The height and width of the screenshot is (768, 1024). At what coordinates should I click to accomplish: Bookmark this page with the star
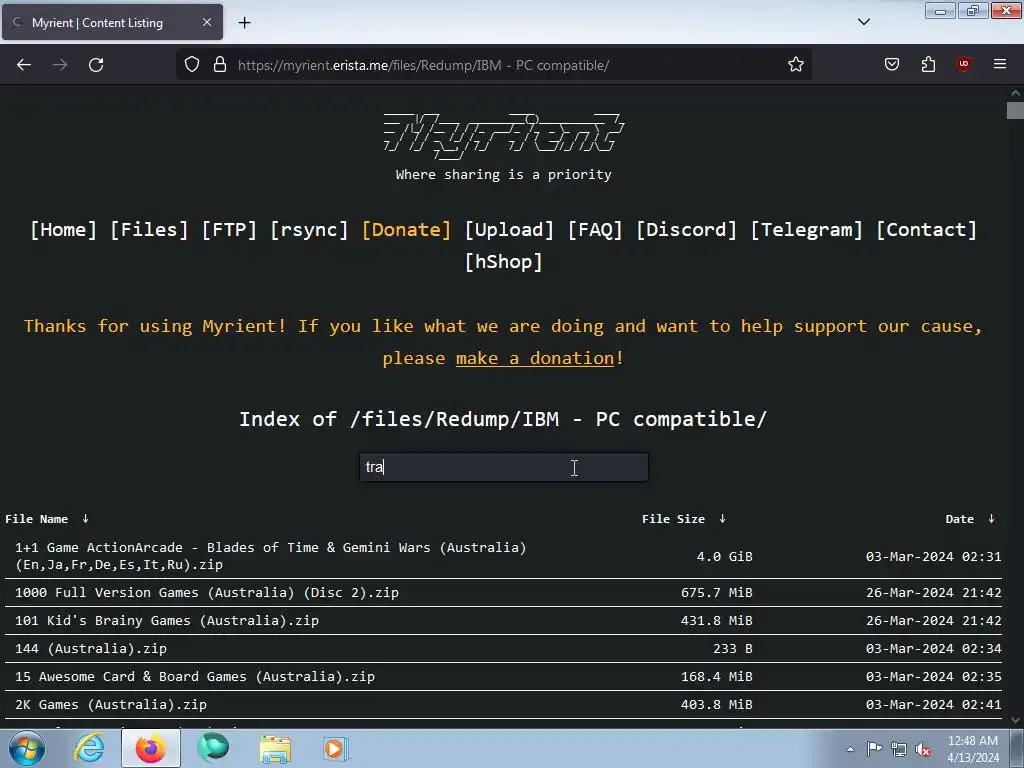(x=795, y=65)
